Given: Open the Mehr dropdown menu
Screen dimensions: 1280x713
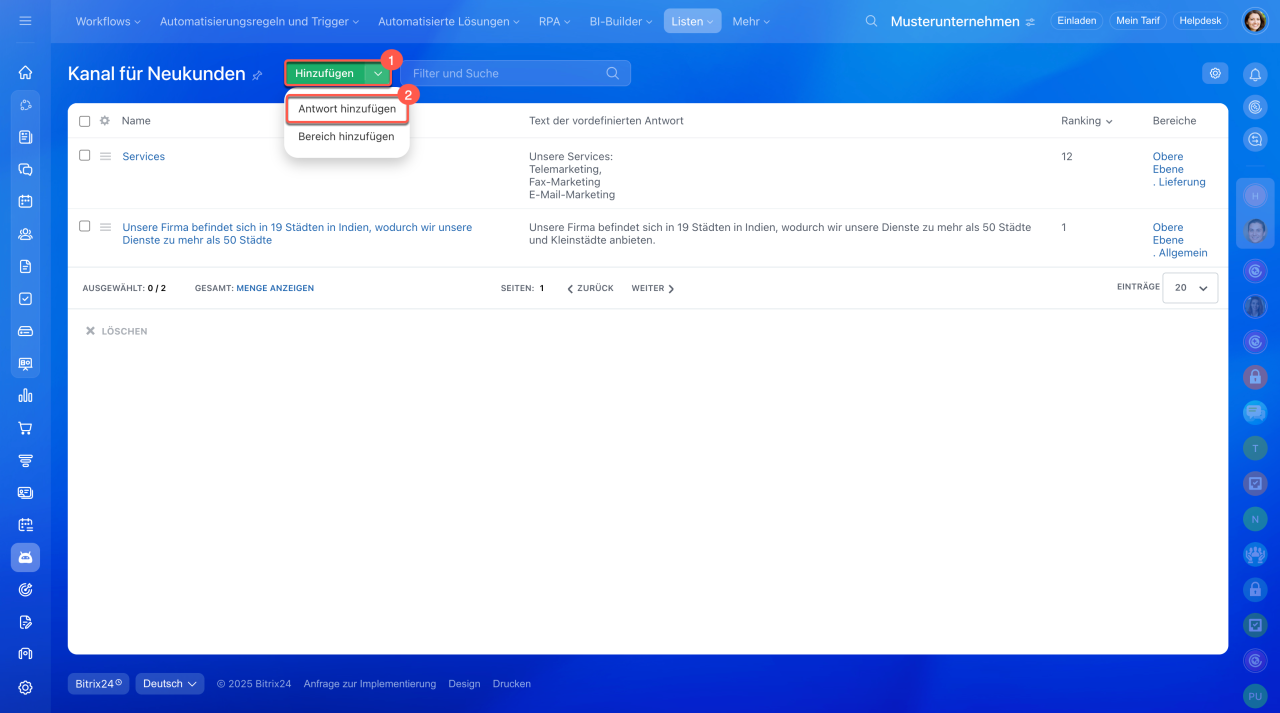Looking at the screenshot, I should pos(751,21).
